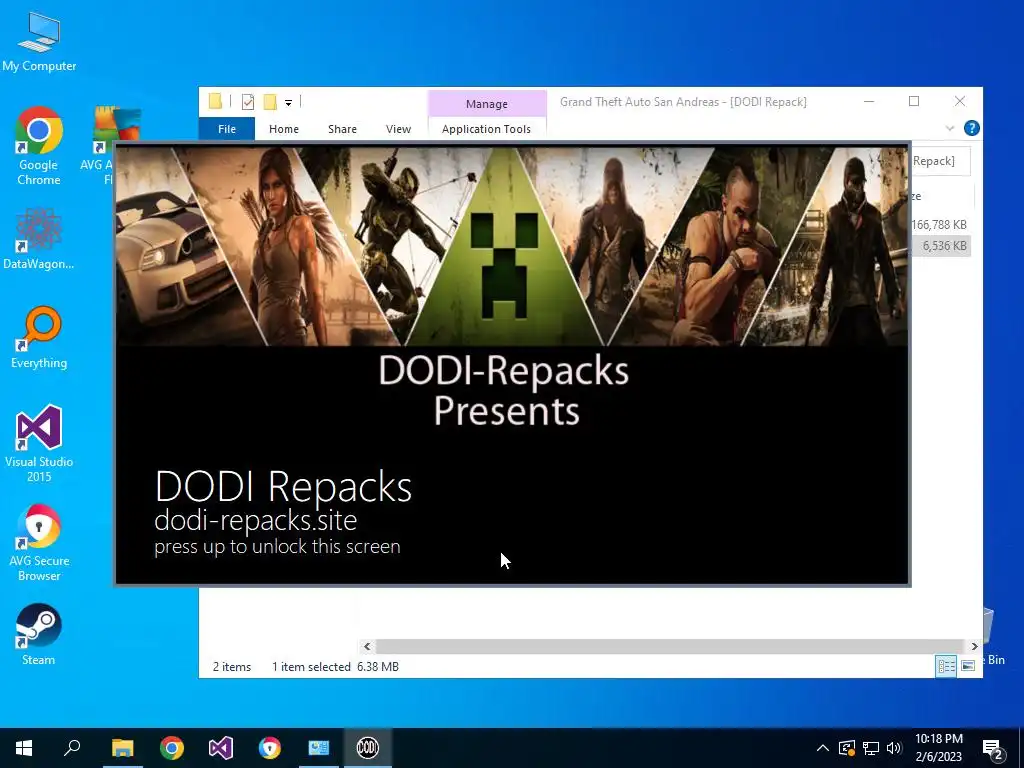
Task: Open the File tab in Explorer
Action: 227,129
